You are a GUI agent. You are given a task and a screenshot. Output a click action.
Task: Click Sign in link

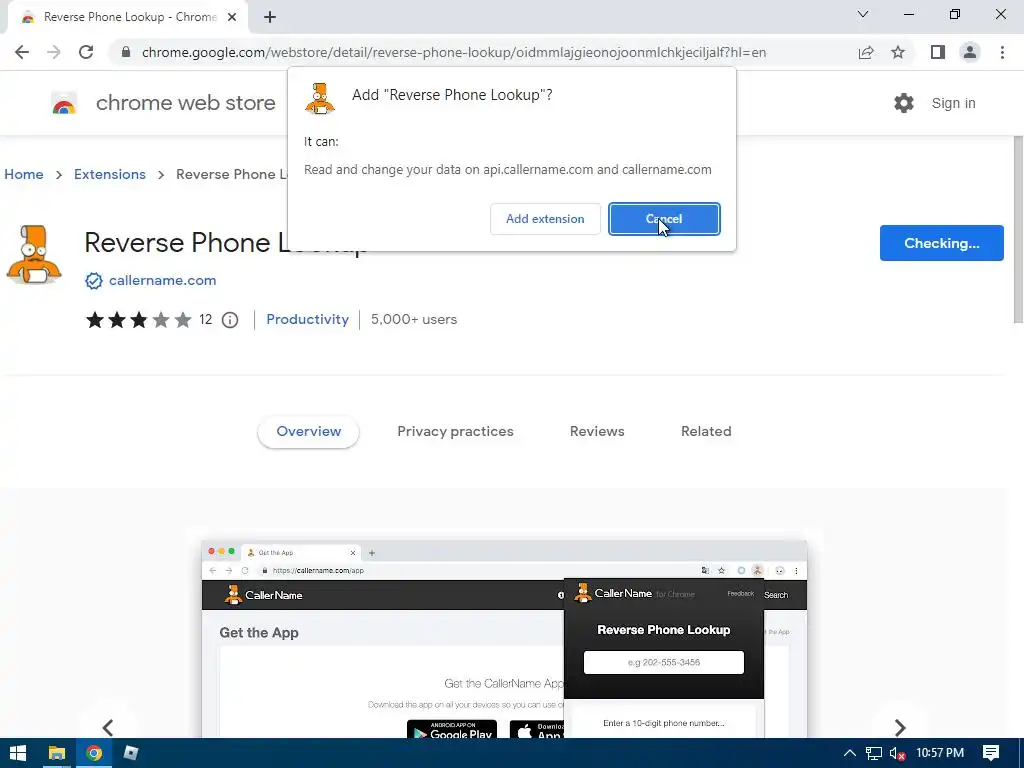pos(953,103)
